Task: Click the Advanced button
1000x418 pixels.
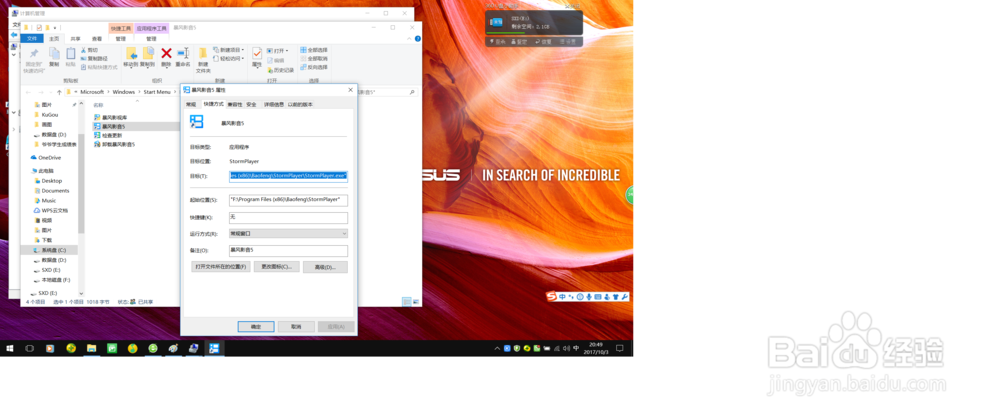Action: pos(325,267)
